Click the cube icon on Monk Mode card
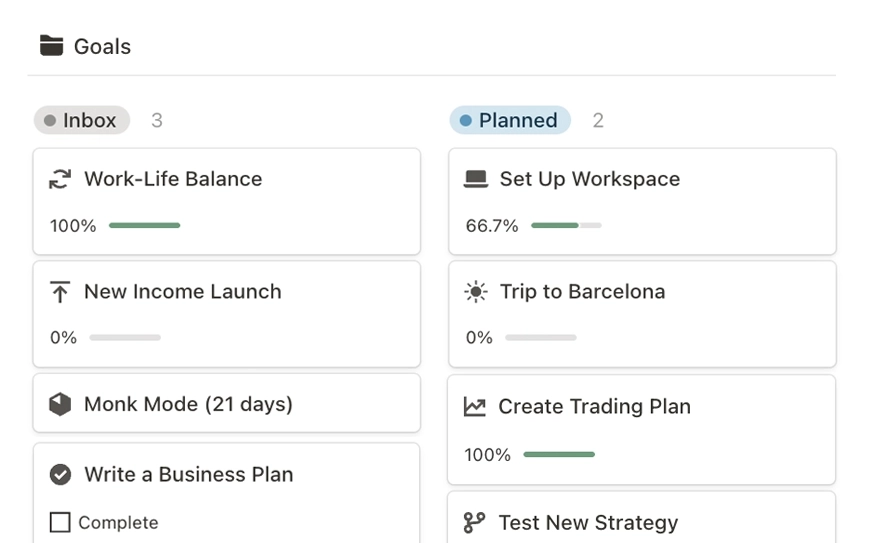The width and height of the screenshot is (869, 543). tap(60, 404)
